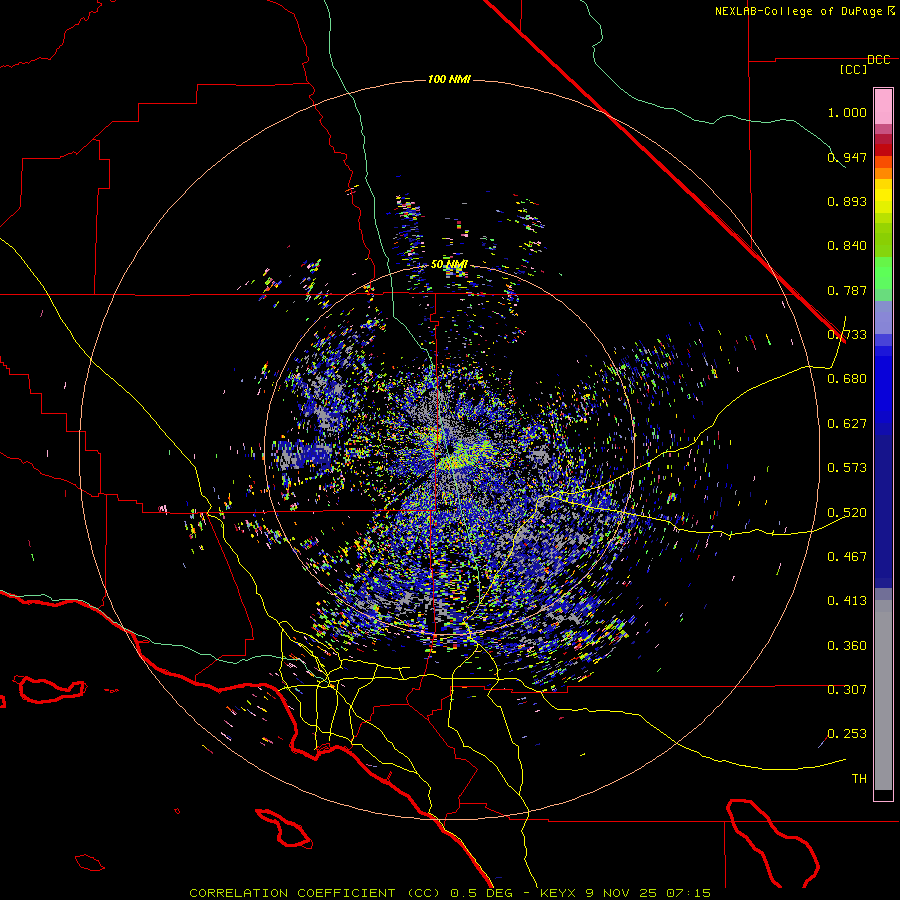Click the 0.947 color scale value
The height and width of the screenshot is (900, 900).
point(847,157)
